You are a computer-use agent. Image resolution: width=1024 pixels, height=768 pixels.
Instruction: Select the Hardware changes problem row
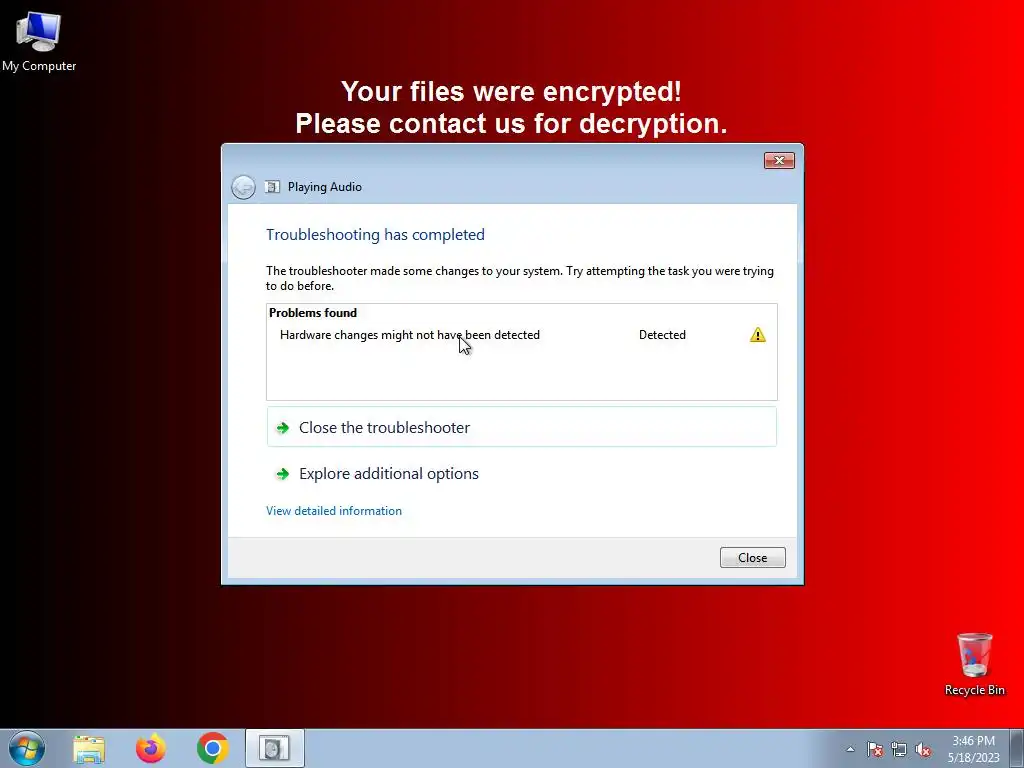click(x=522, y=335)
